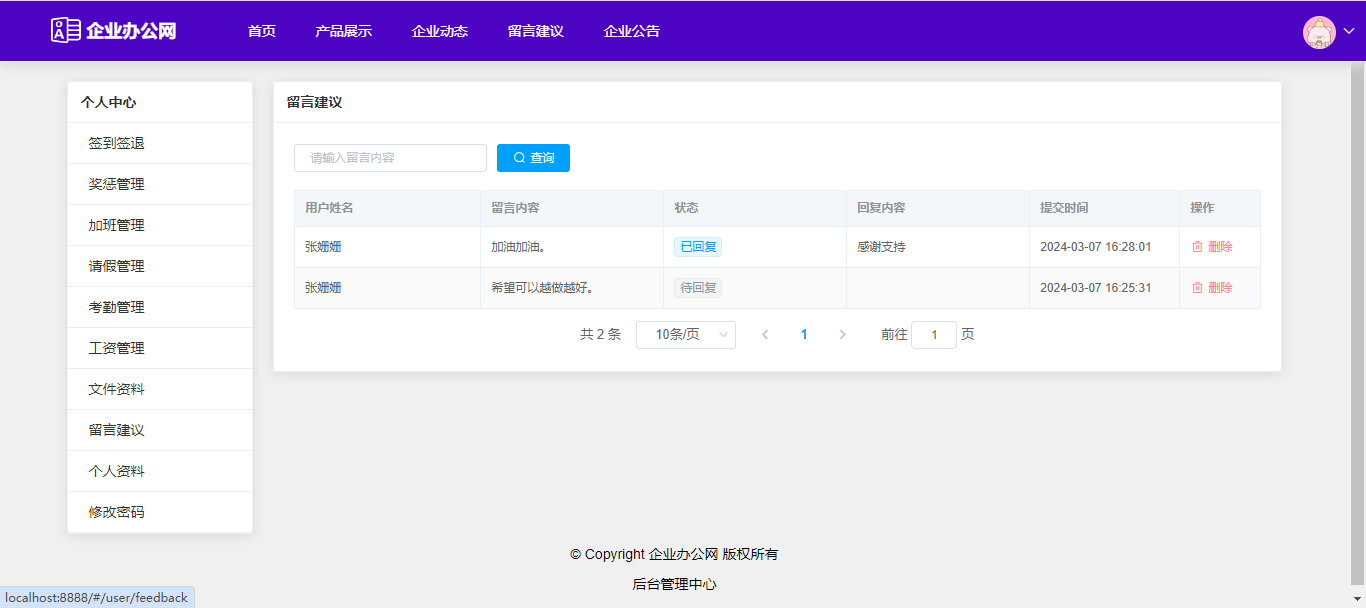Delete the 希望可以越做越好 feedback row
Image resolution: width=1366 pixels, height=608 pixels.
(1212, 288)
